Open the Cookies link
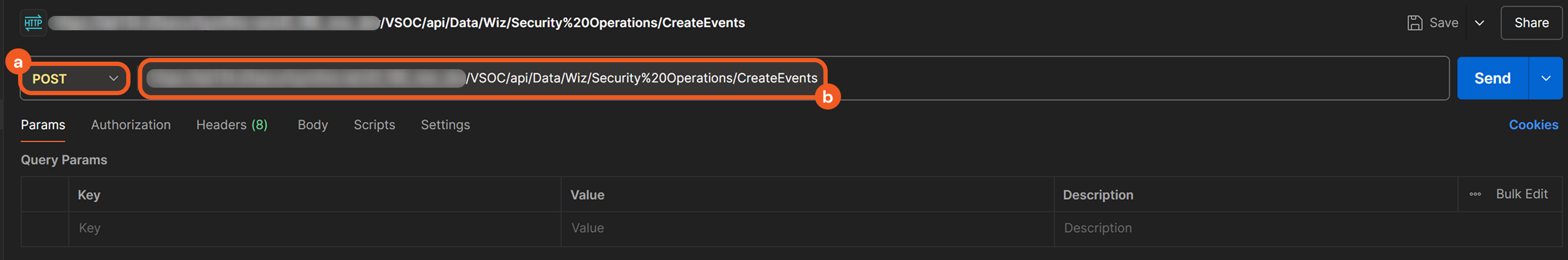Screen dimensions: 1568x260 click(x=1533, y=124)
